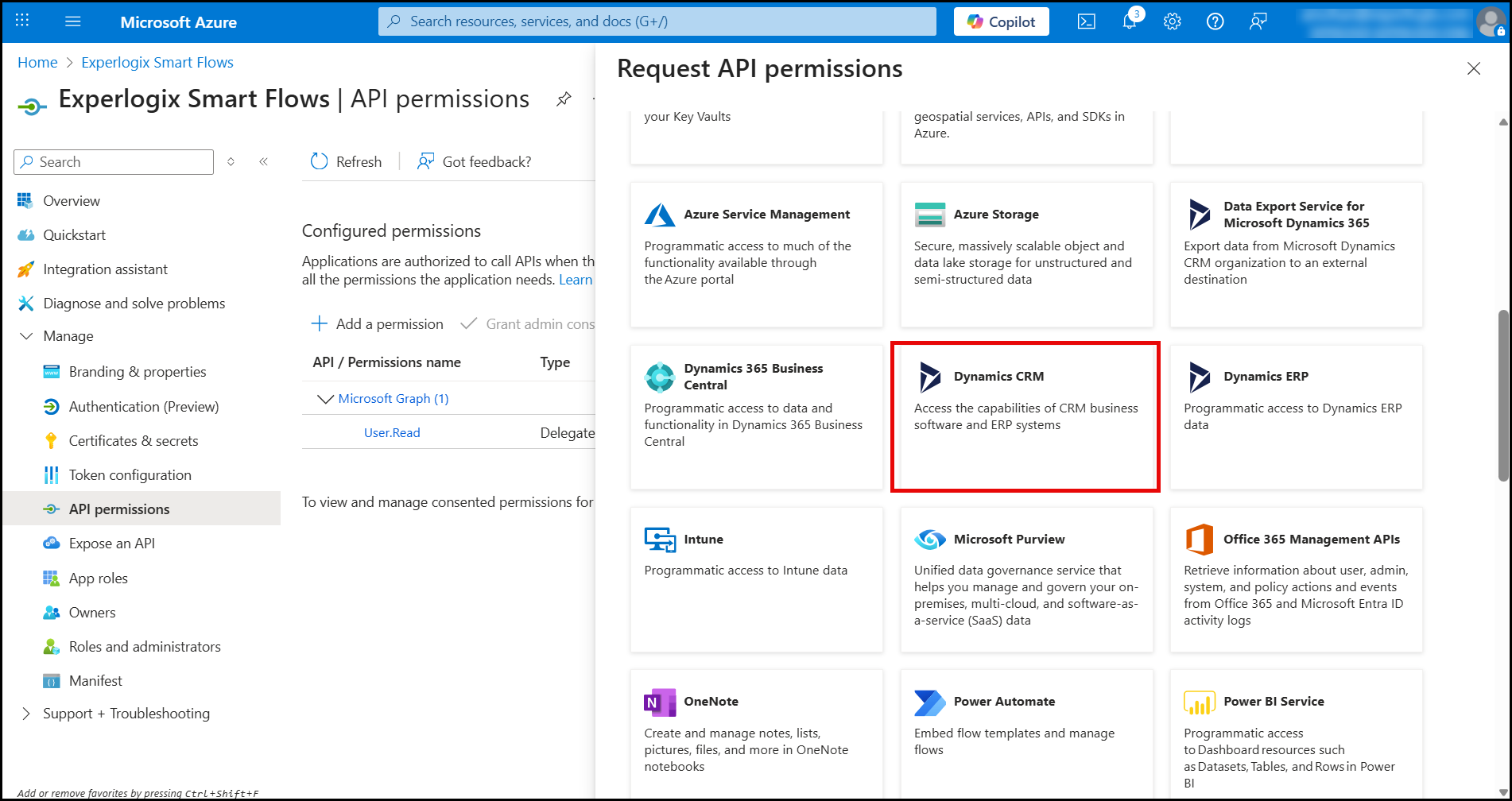Open Experlogix Smart Flows breadcrumb
Screen dimensions: 1512x801
[157, 63]
